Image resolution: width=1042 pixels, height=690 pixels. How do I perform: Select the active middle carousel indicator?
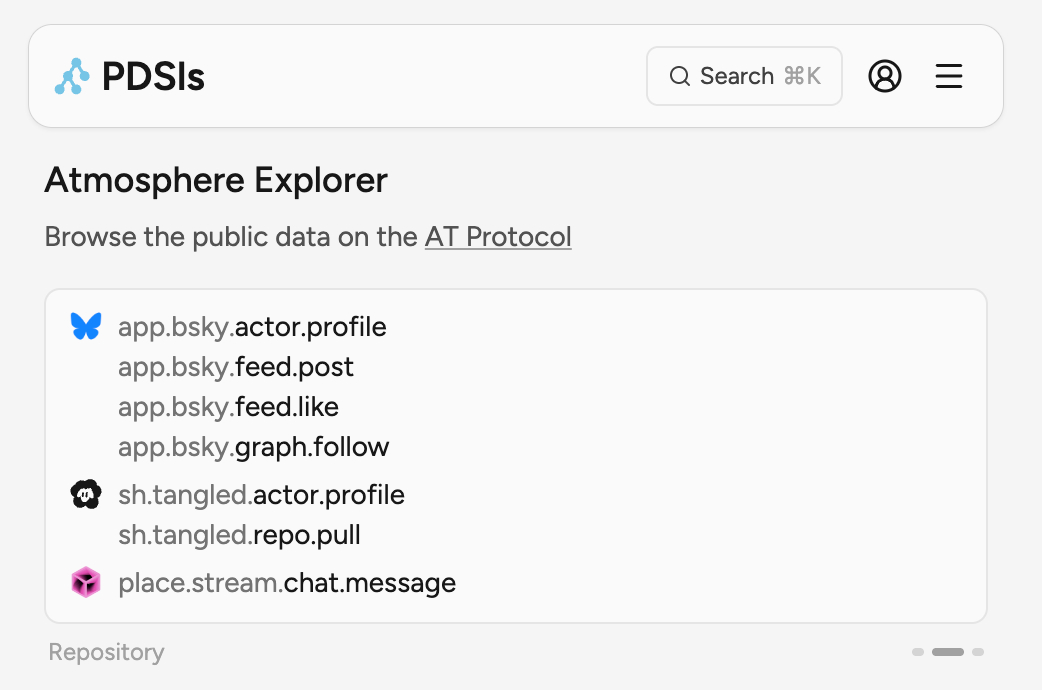pos(947,652)
